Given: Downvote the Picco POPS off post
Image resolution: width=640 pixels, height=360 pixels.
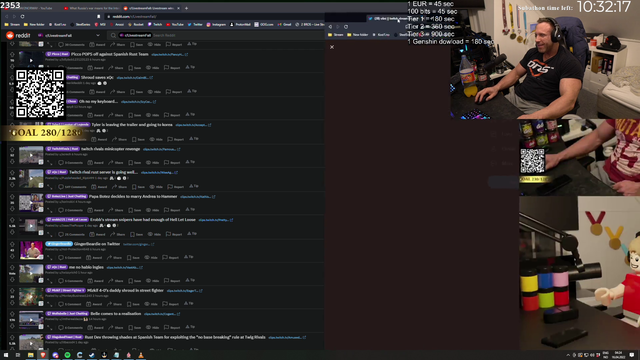Looking at the screenshot, I should coord(12,66).
